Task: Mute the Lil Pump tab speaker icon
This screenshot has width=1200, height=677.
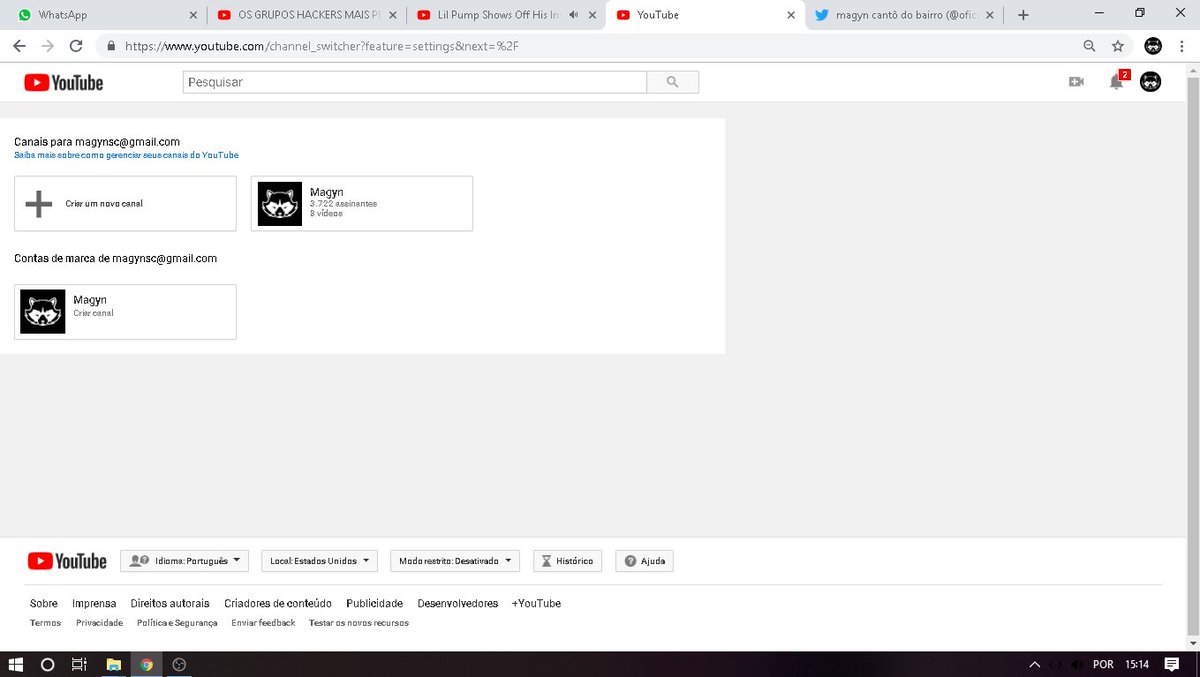Action: point(573,15)
